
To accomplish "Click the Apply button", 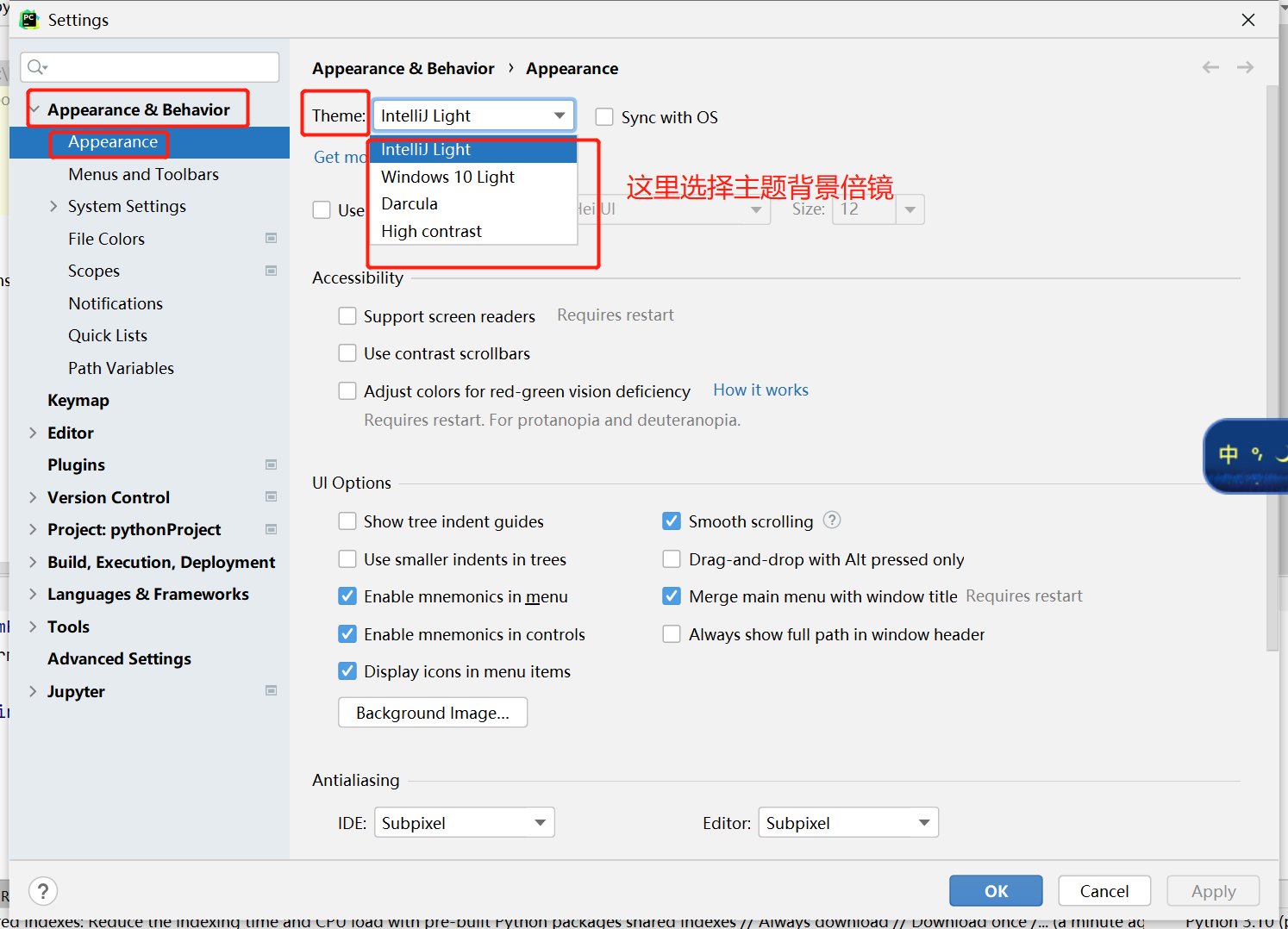I will (x=1213, y=891).
